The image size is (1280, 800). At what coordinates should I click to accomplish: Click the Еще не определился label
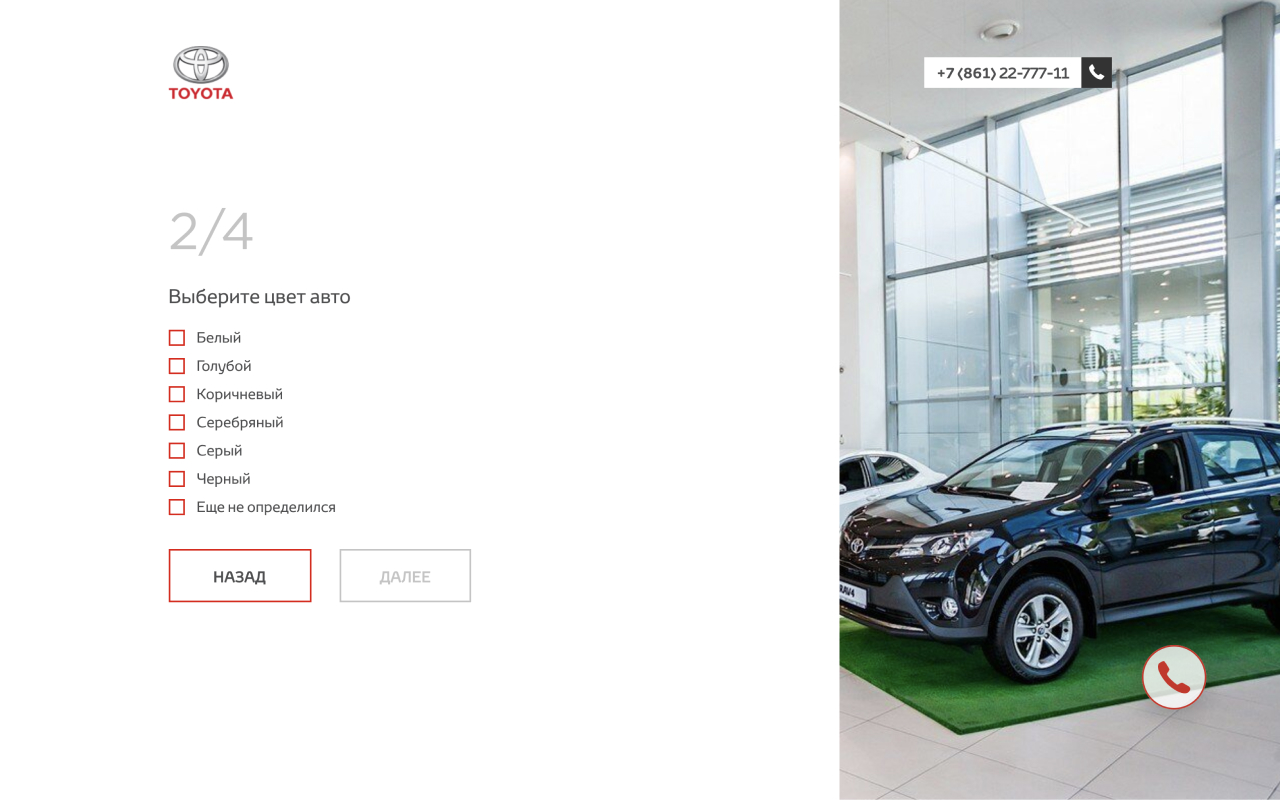tap(266, 507)
